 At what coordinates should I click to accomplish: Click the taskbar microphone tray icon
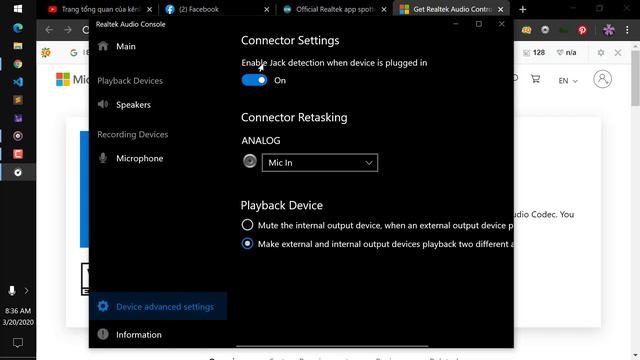point(12,291)
